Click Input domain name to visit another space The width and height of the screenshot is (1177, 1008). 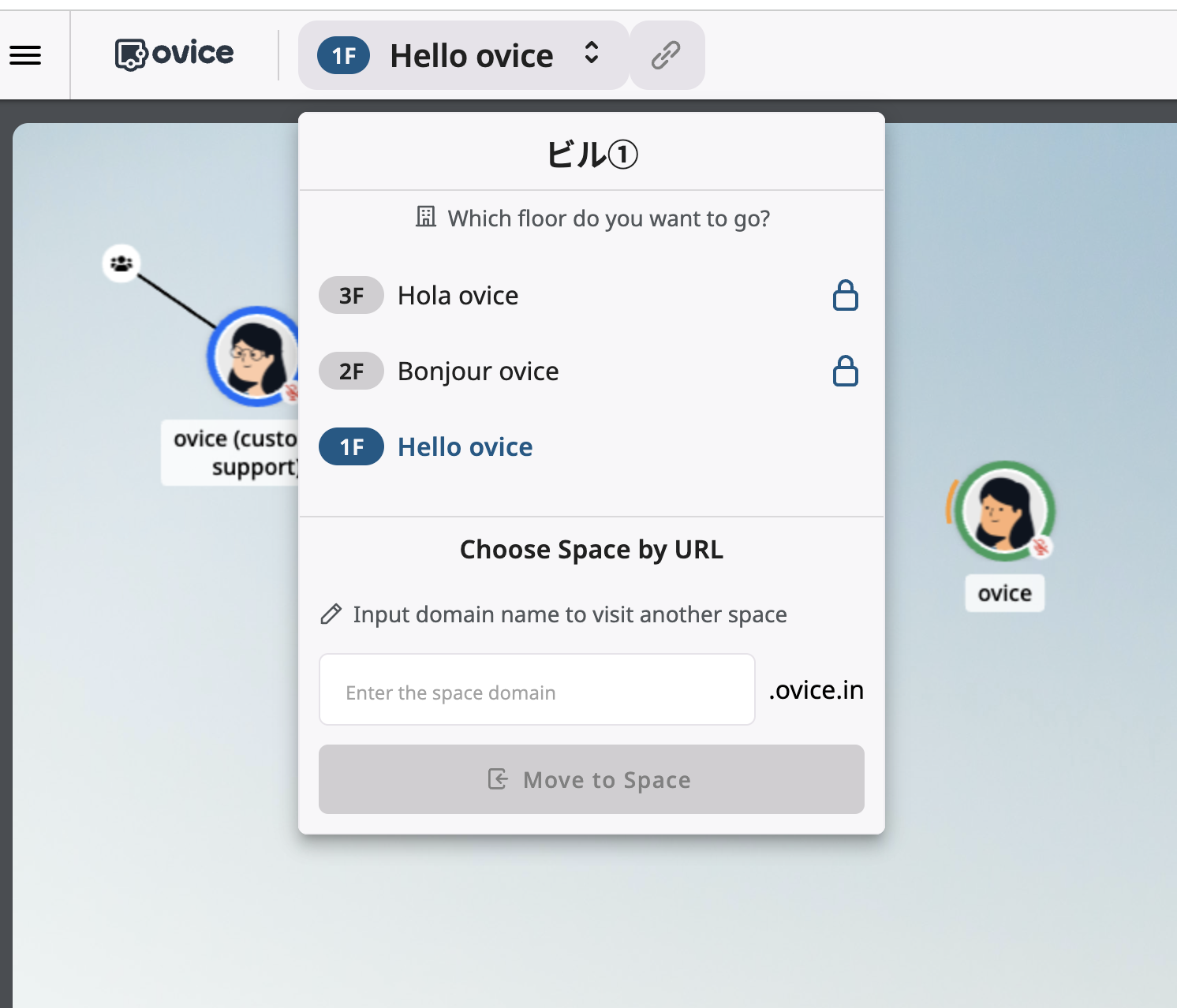tap(570, 614)
